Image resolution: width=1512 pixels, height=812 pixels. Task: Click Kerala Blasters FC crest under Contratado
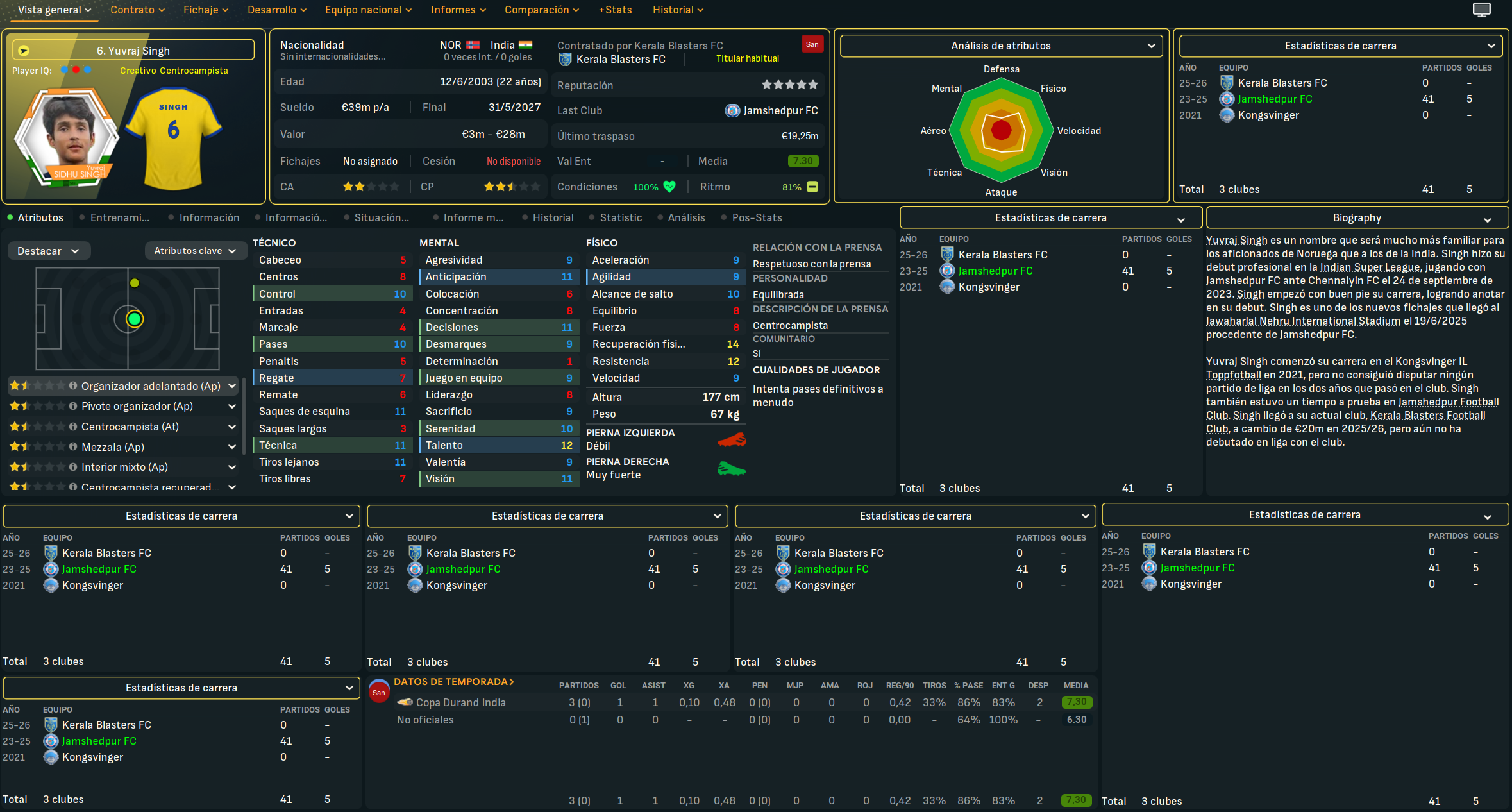click(565, 59)
